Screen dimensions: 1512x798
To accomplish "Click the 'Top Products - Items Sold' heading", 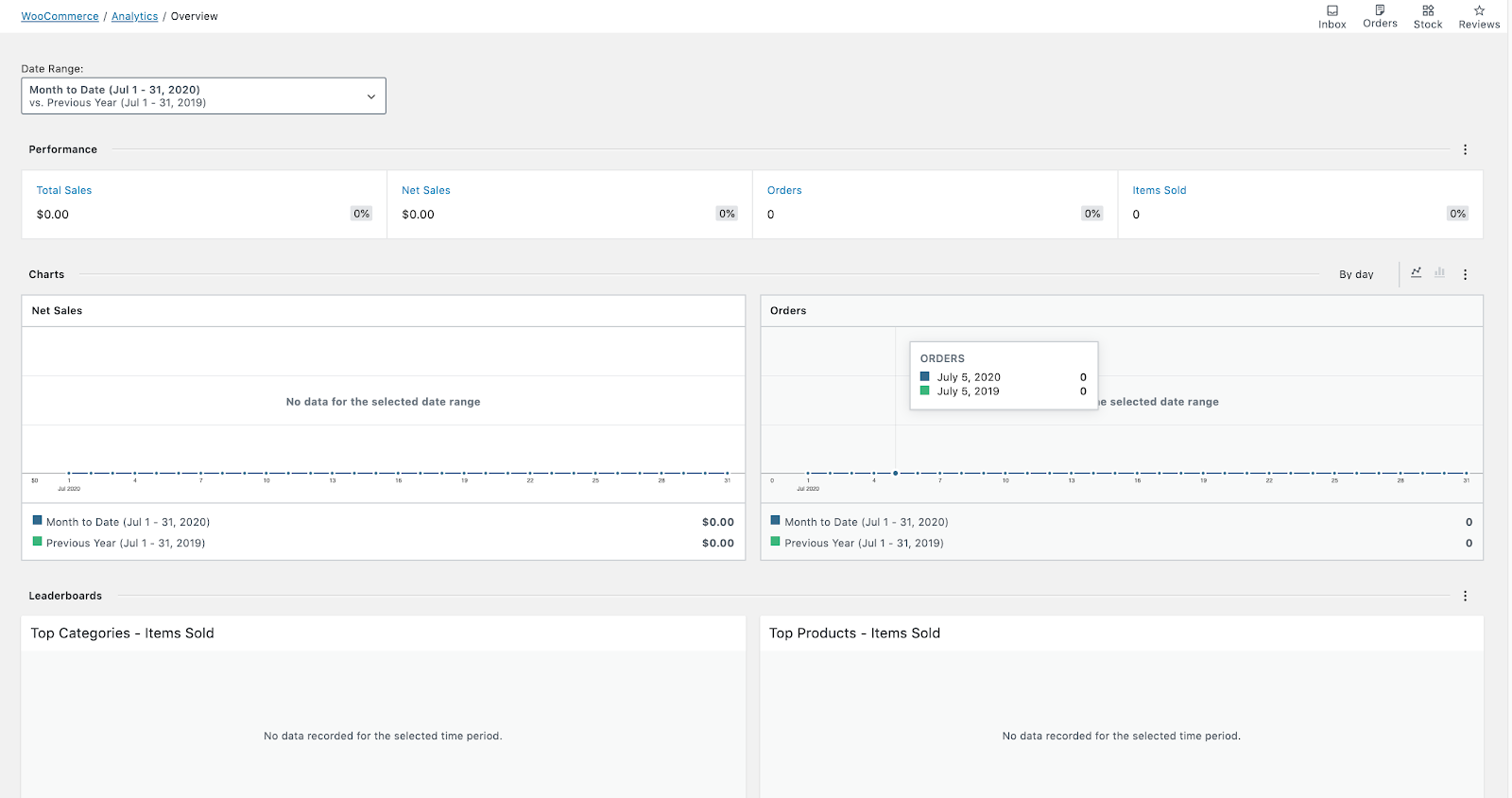I will point(855,633).
